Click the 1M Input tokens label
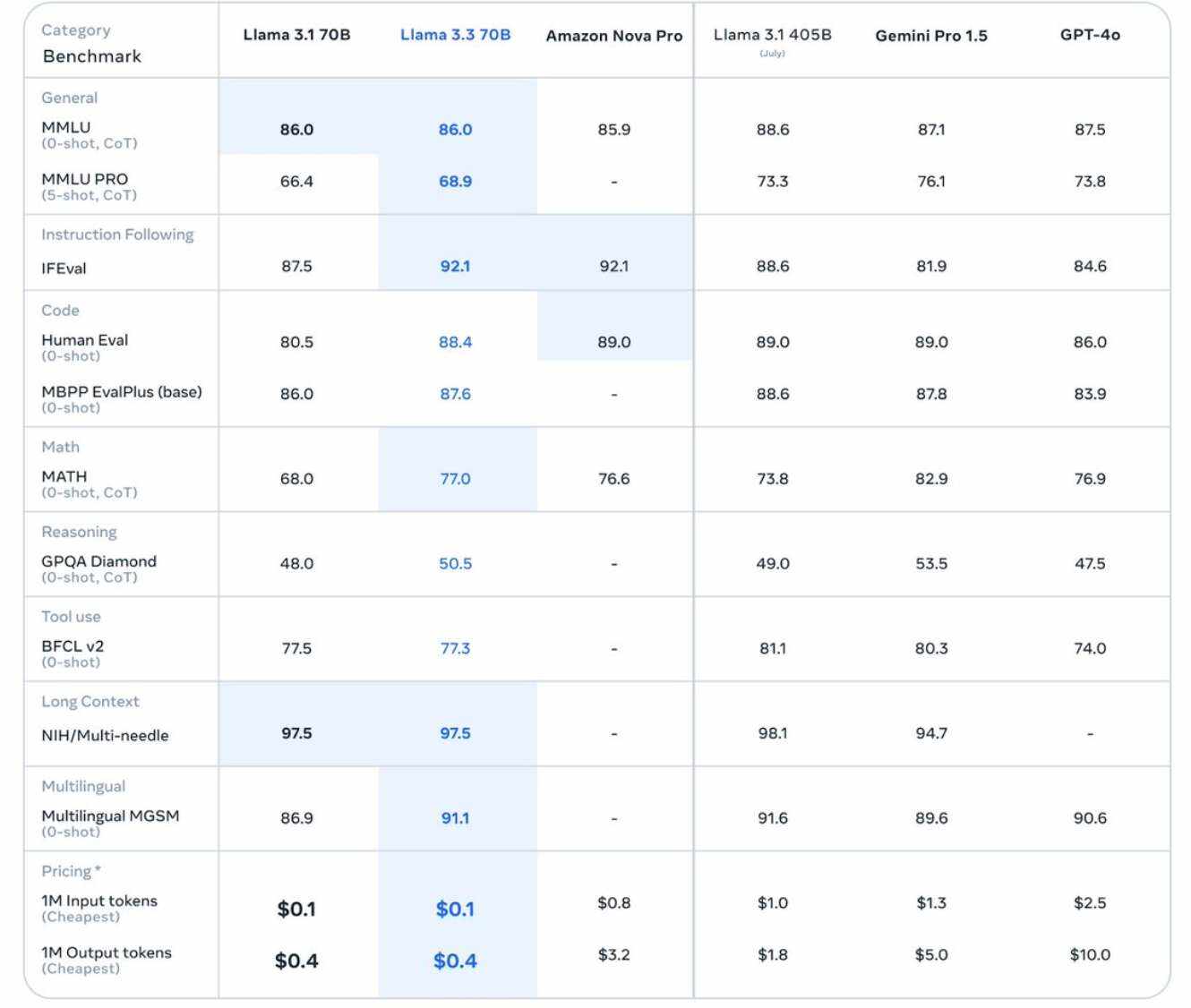 (99, 901)
